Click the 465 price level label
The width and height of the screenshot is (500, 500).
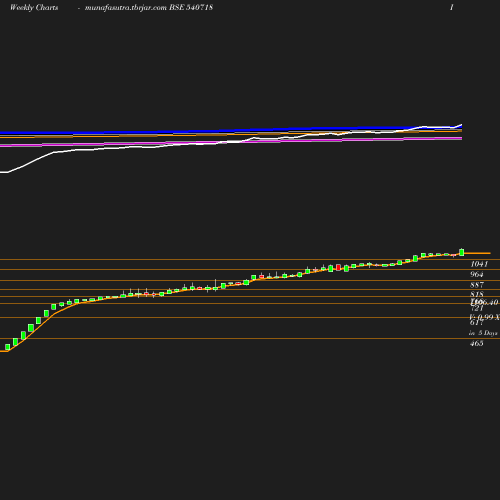[477, 343]
